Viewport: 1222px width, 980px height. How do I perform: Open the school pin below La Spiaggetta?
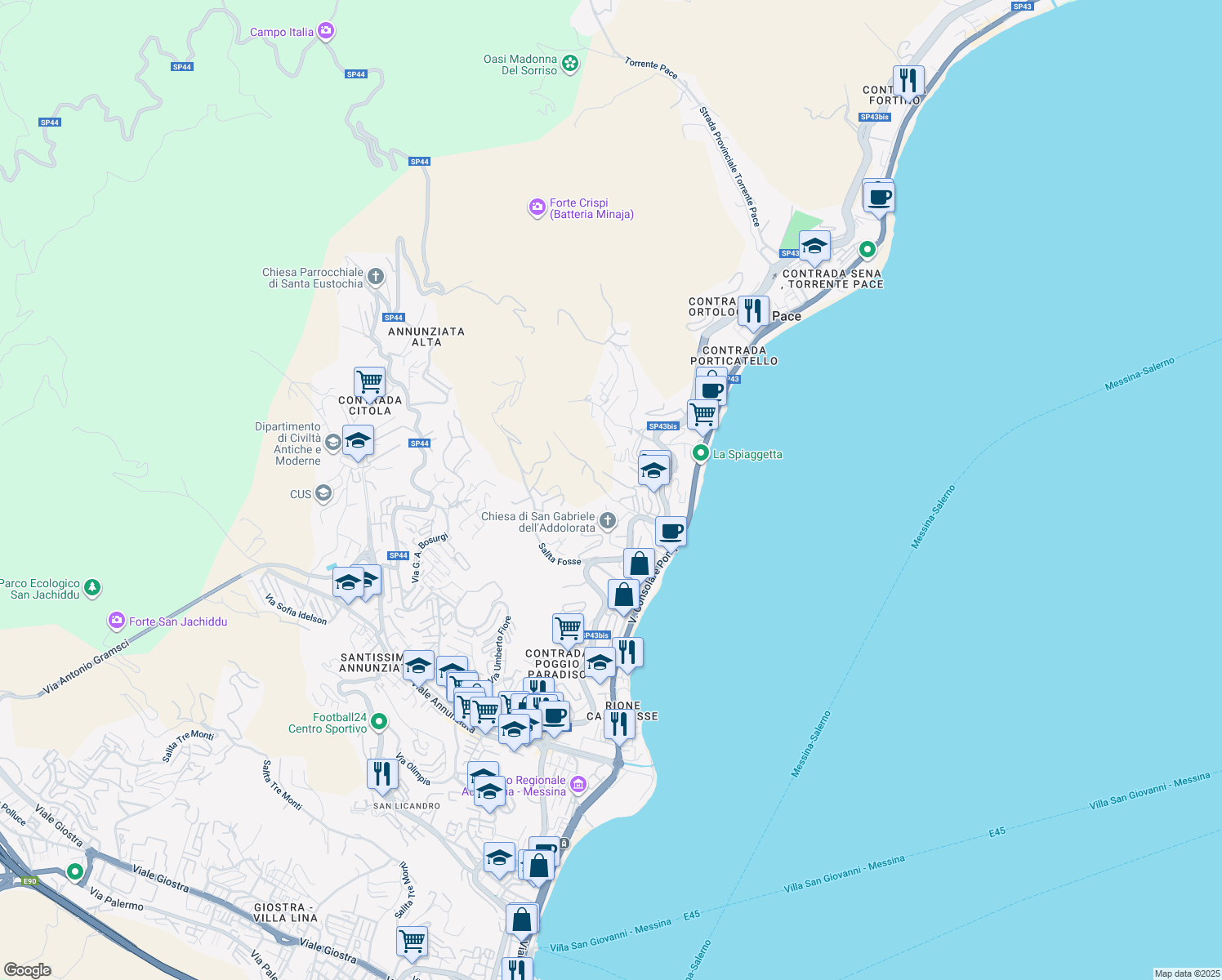click(653, 471)
